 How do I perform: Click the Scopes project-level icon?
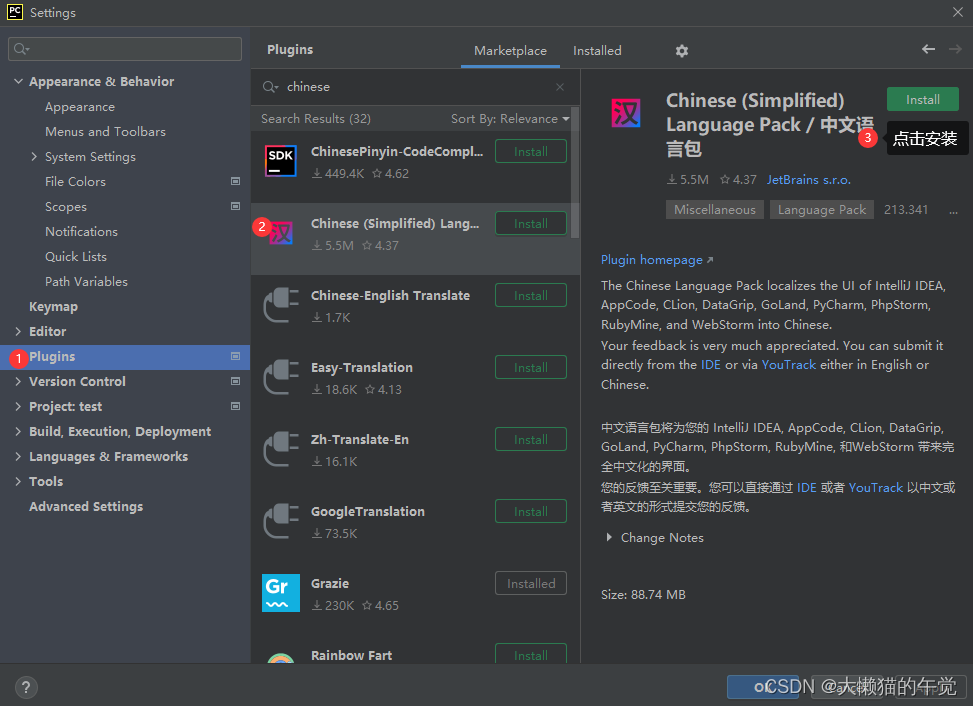[x=235, y=206]
